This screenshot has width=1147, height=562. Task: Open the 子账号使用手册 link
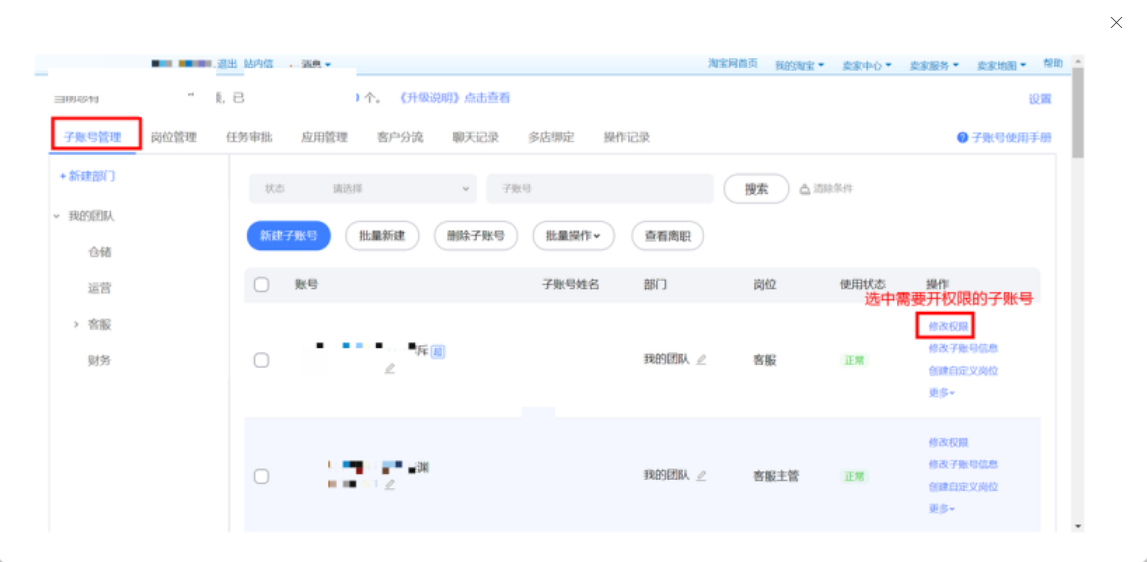pyautogui.click(x=1012, y=138)
